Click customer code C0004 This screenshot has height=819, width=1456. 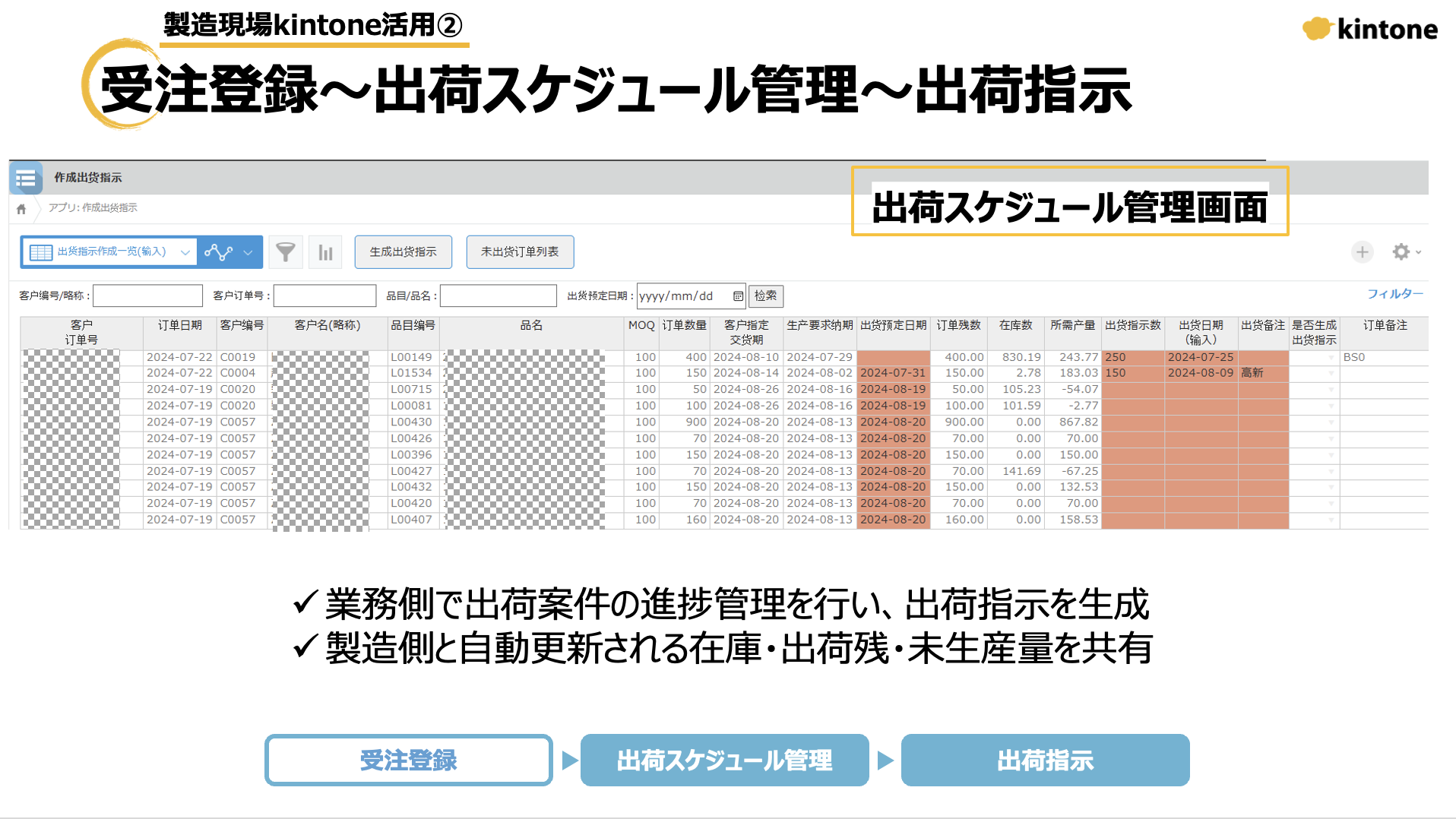[238, 373]
